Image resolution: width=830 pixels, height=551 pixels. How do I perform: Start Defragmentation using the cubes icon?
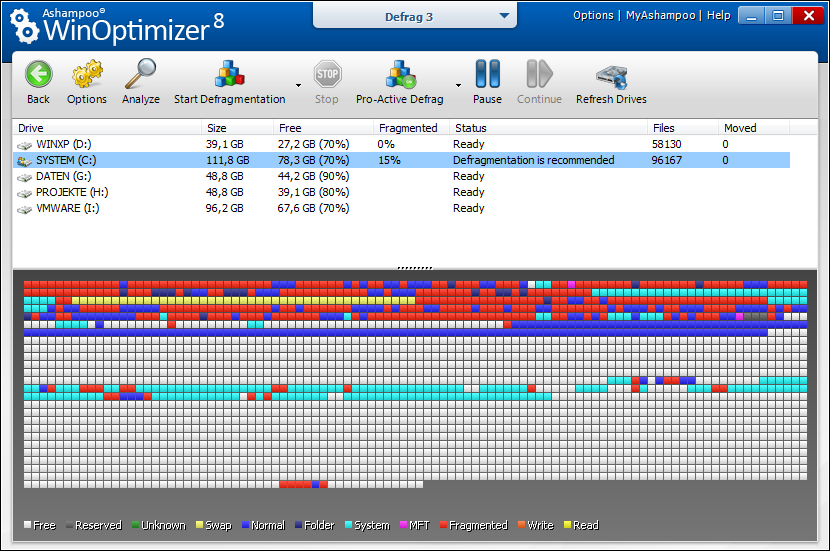(229, 74)
